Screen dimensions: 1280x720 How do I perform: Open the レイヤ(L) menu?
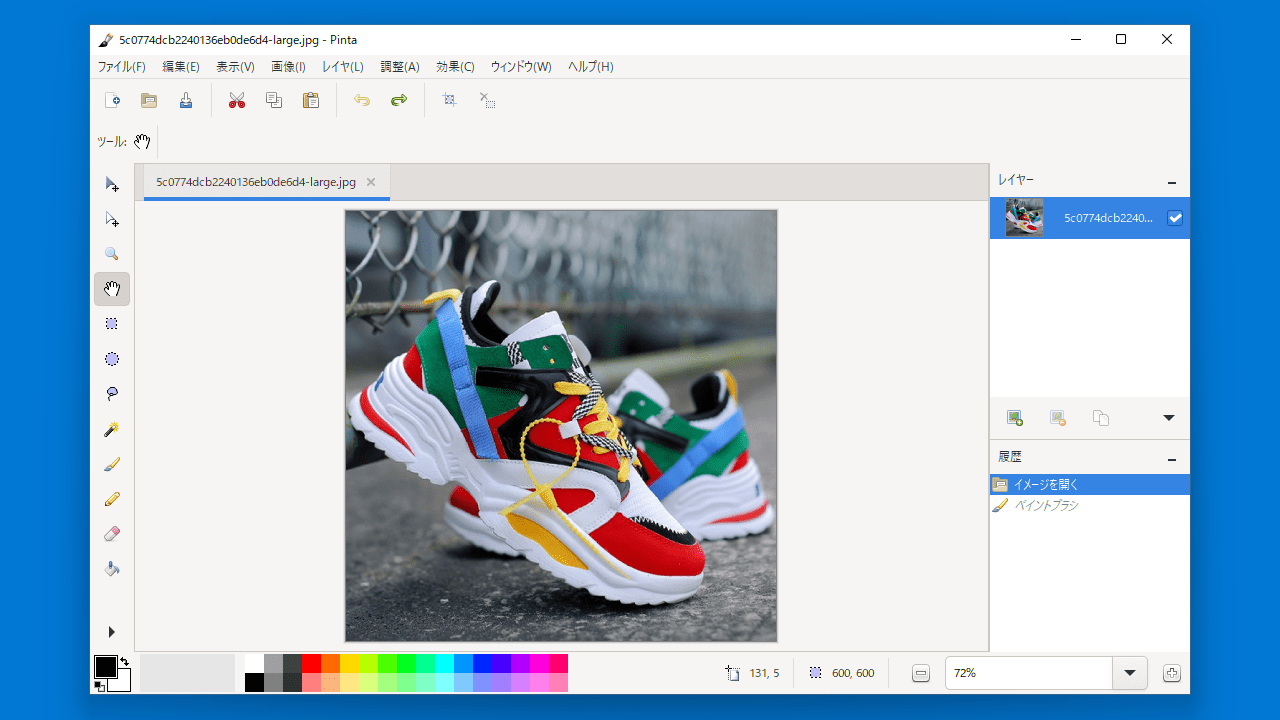[342, 67]
